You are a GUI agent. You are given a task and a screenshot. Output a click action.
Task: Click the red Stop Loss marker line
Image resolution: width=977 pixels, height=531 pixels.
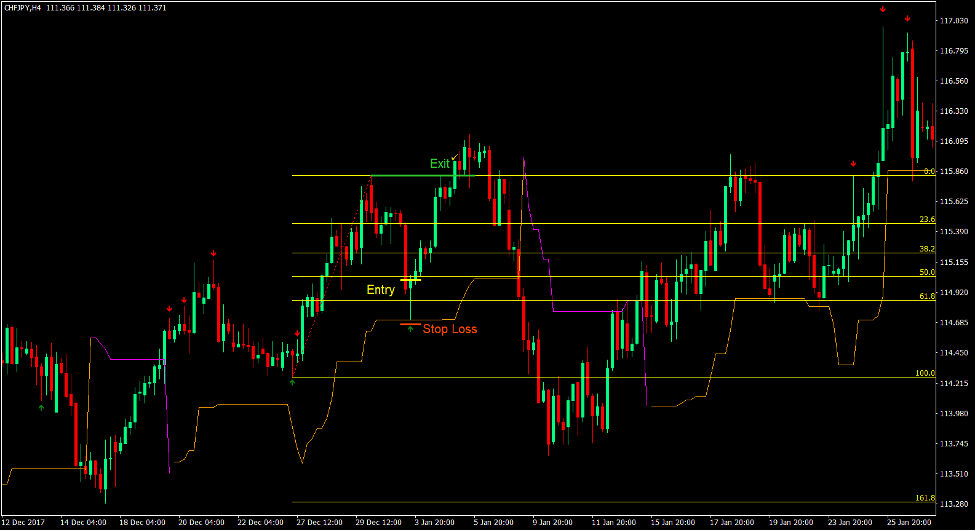[x=410, y=323]
